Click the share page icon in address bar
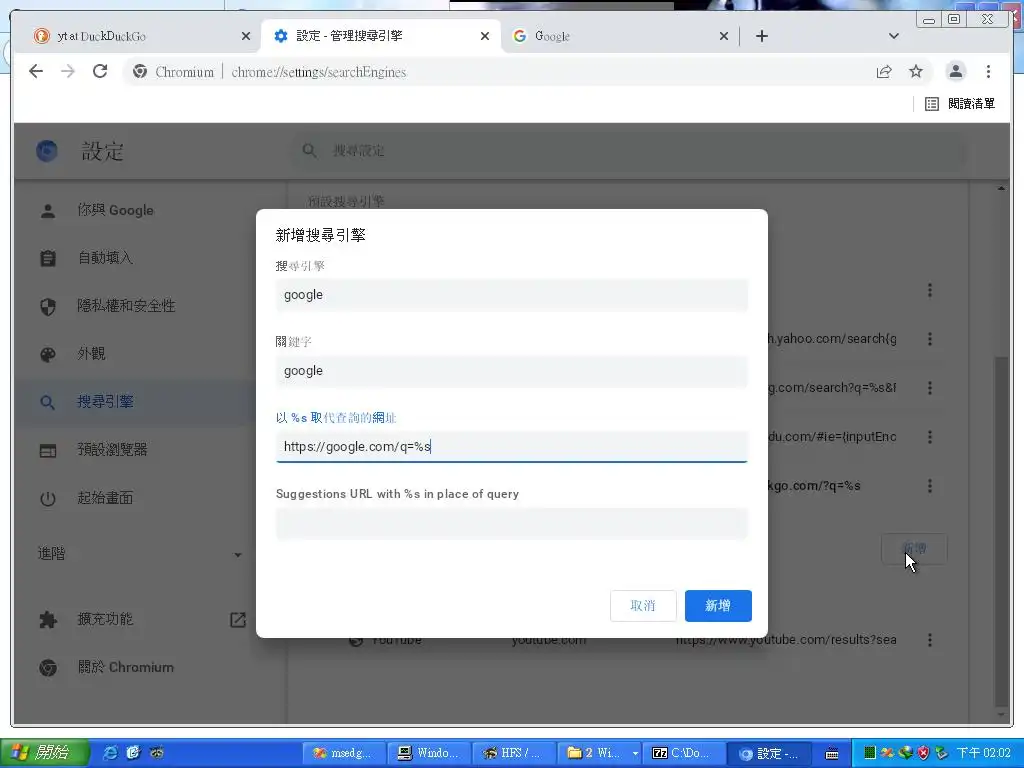 pyautogui.click(x=884, y=71)
